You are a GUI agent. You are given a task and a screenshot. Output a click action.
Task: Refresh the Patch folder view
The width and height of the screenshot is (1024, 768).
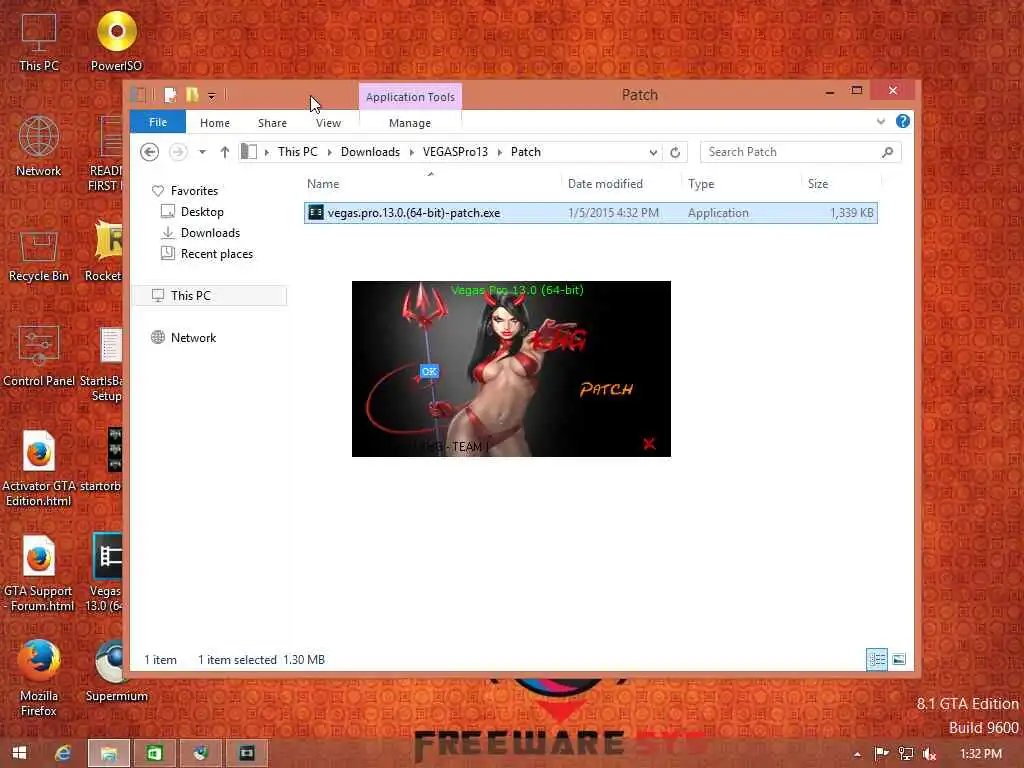[675, 152]
